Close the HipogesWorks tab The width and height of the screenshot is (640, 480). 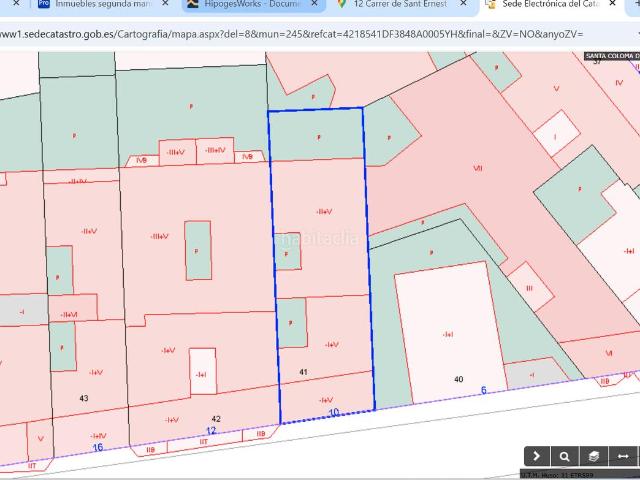pyautogui.click(x=315, y=5)
